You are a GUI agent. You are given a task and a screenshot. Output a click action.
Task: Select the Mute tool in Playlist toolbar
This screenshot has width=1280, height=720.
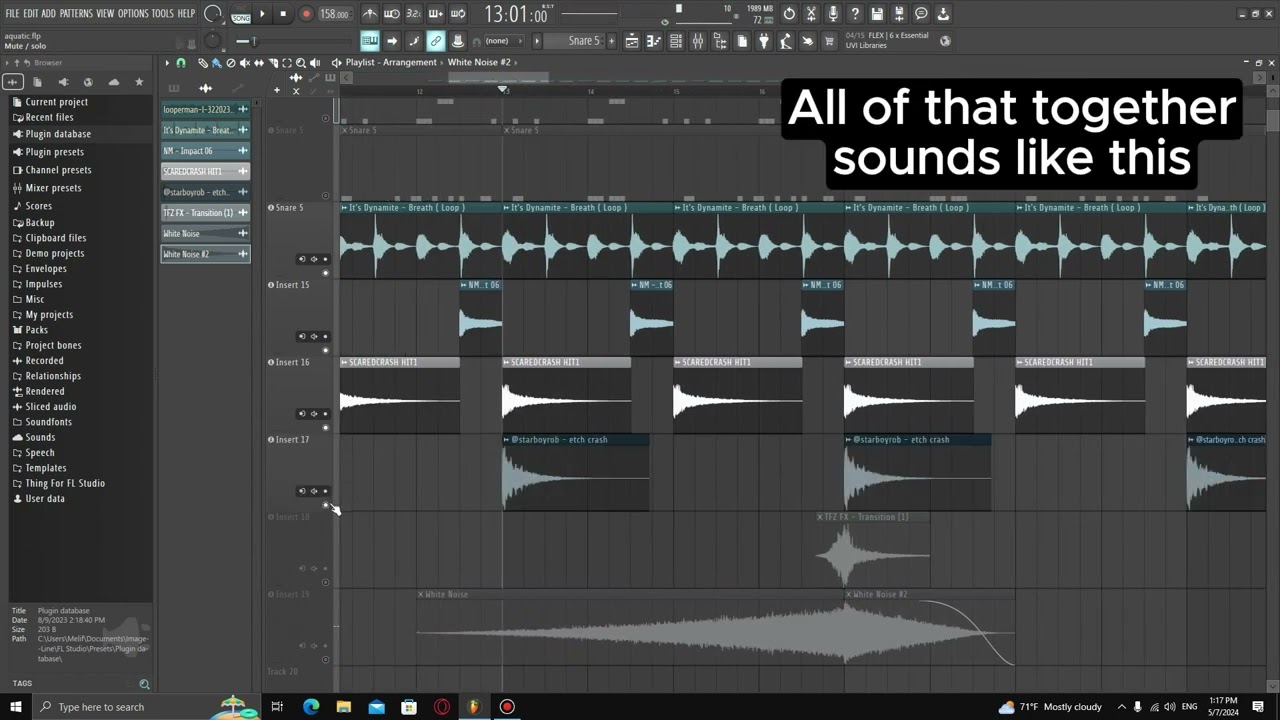tap(245, 63)
